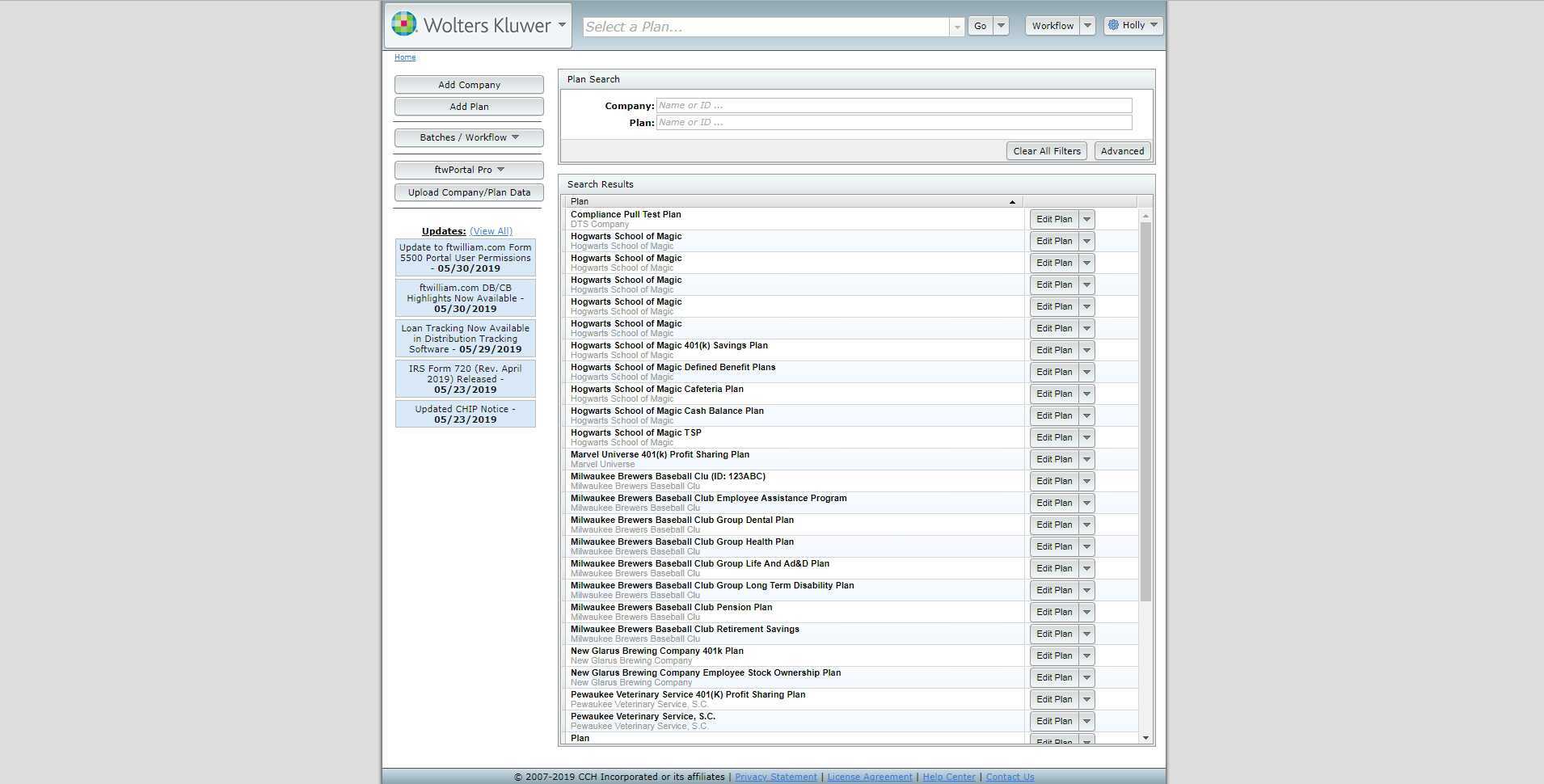Open the Home breadcrumb link
The image size is (1544, 784).
click(405, 57)
